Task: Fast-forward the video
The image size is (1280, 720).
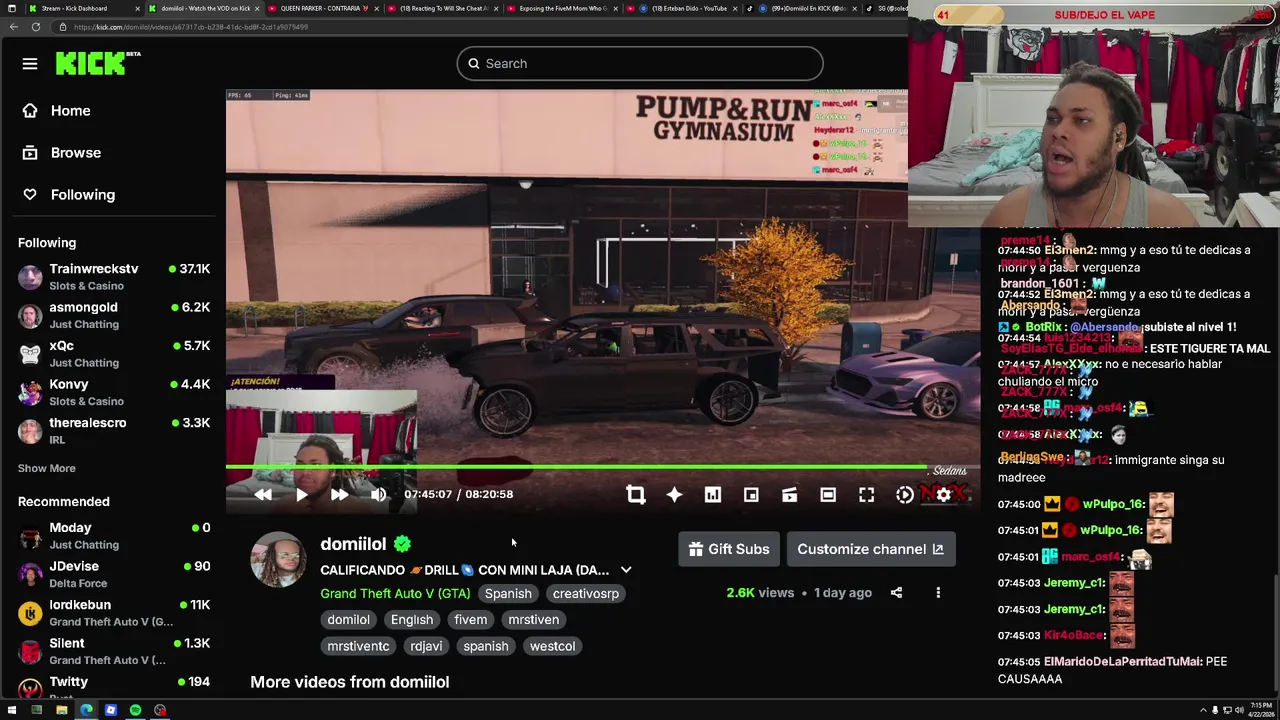Action: point(339,494)
